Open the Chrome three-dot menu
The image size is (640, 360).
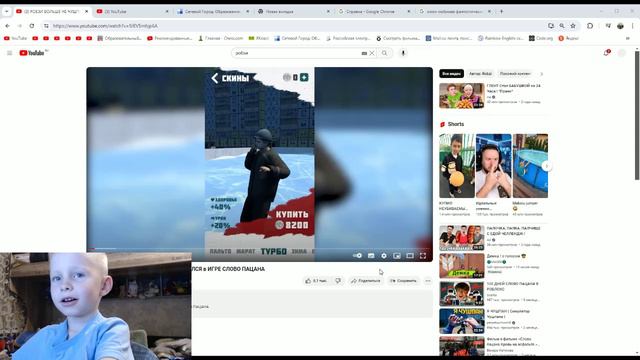tap(633, 26)
